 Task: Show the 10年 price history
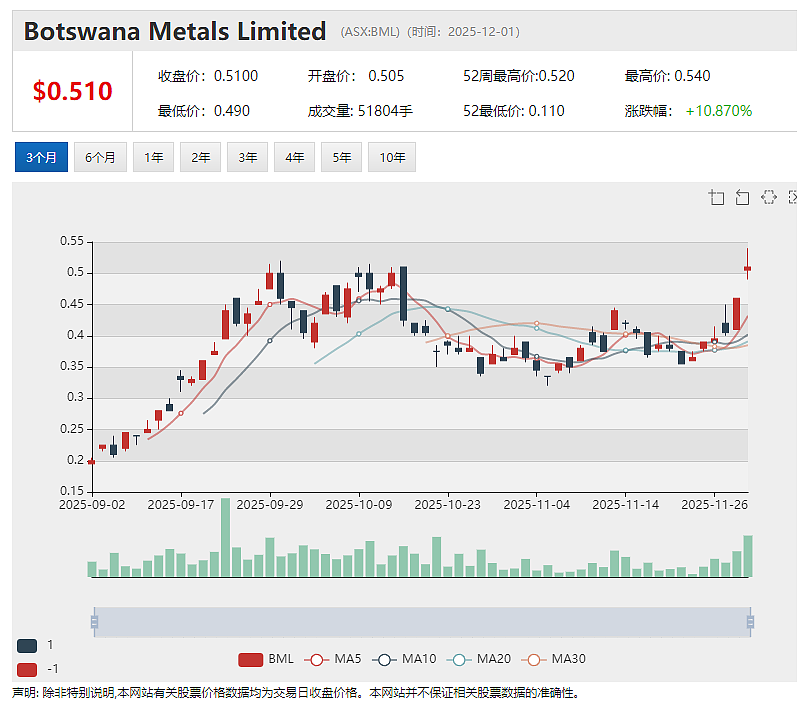pyautogui.click(x=392, y=157)
